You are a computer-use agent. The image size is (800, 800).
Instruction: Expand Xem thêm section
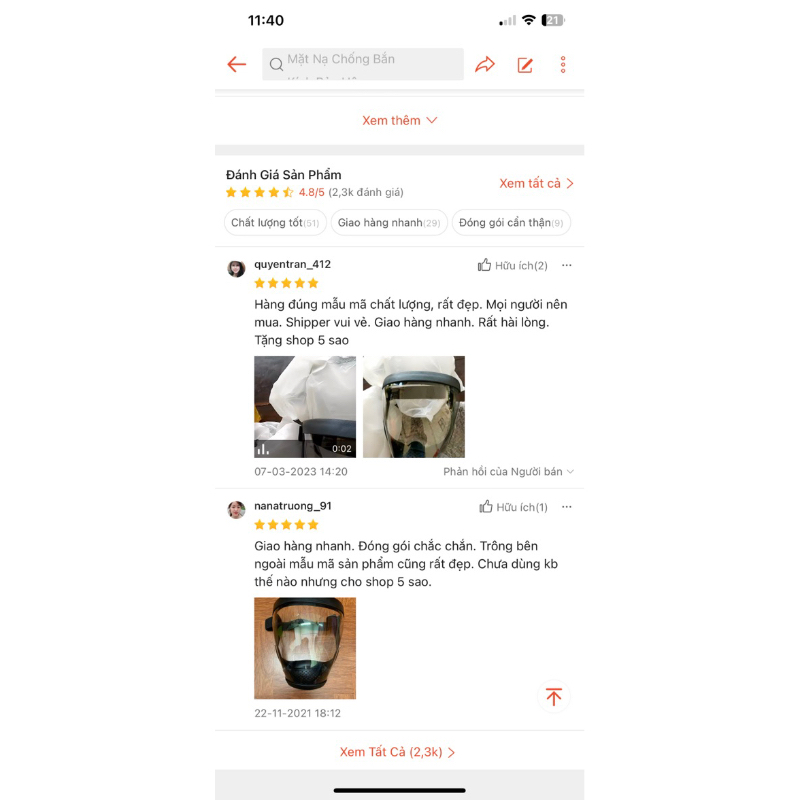point(399,120)
